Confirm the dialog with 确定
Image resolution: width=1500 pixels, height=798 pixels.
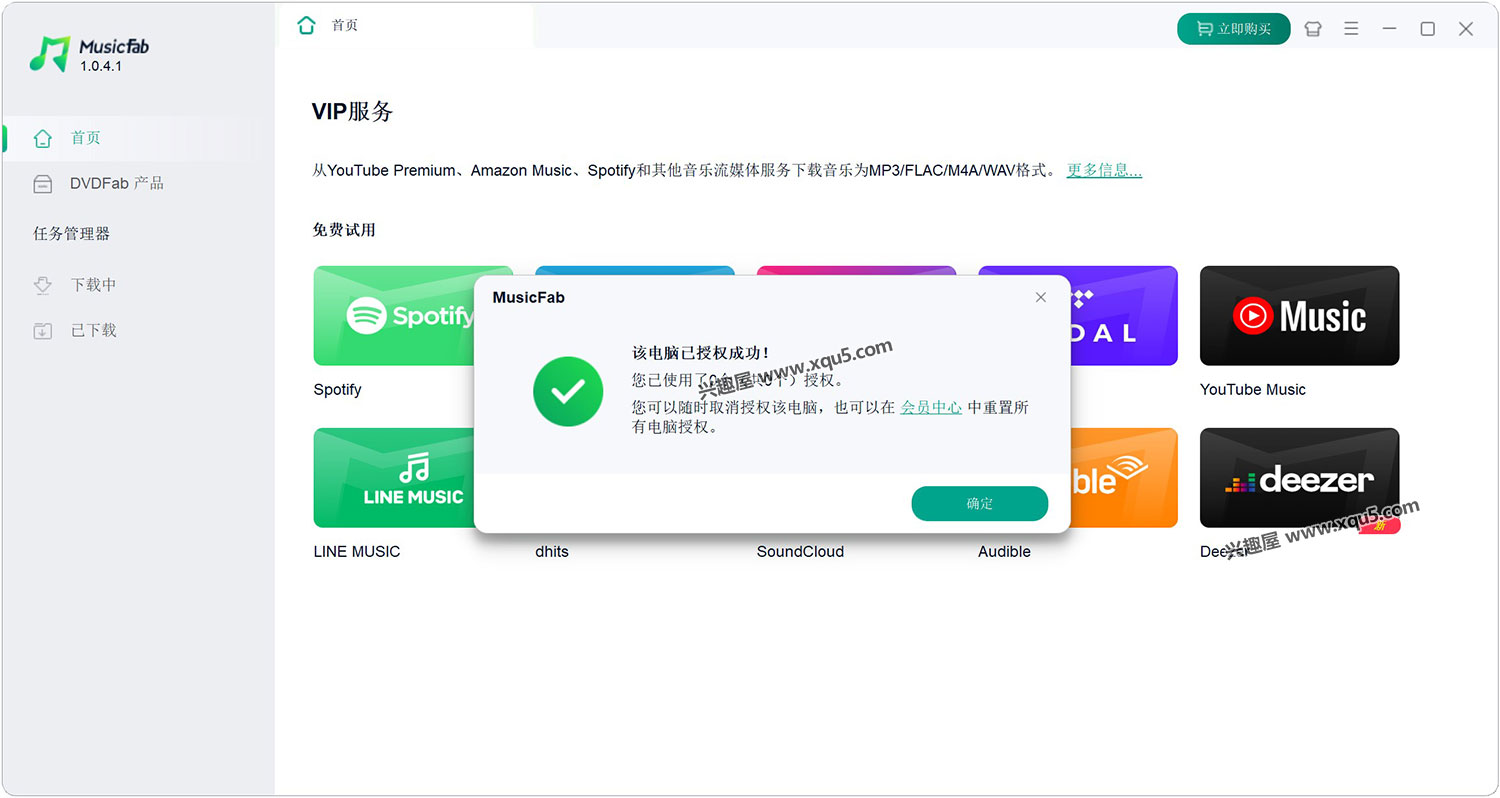(979, 504)
